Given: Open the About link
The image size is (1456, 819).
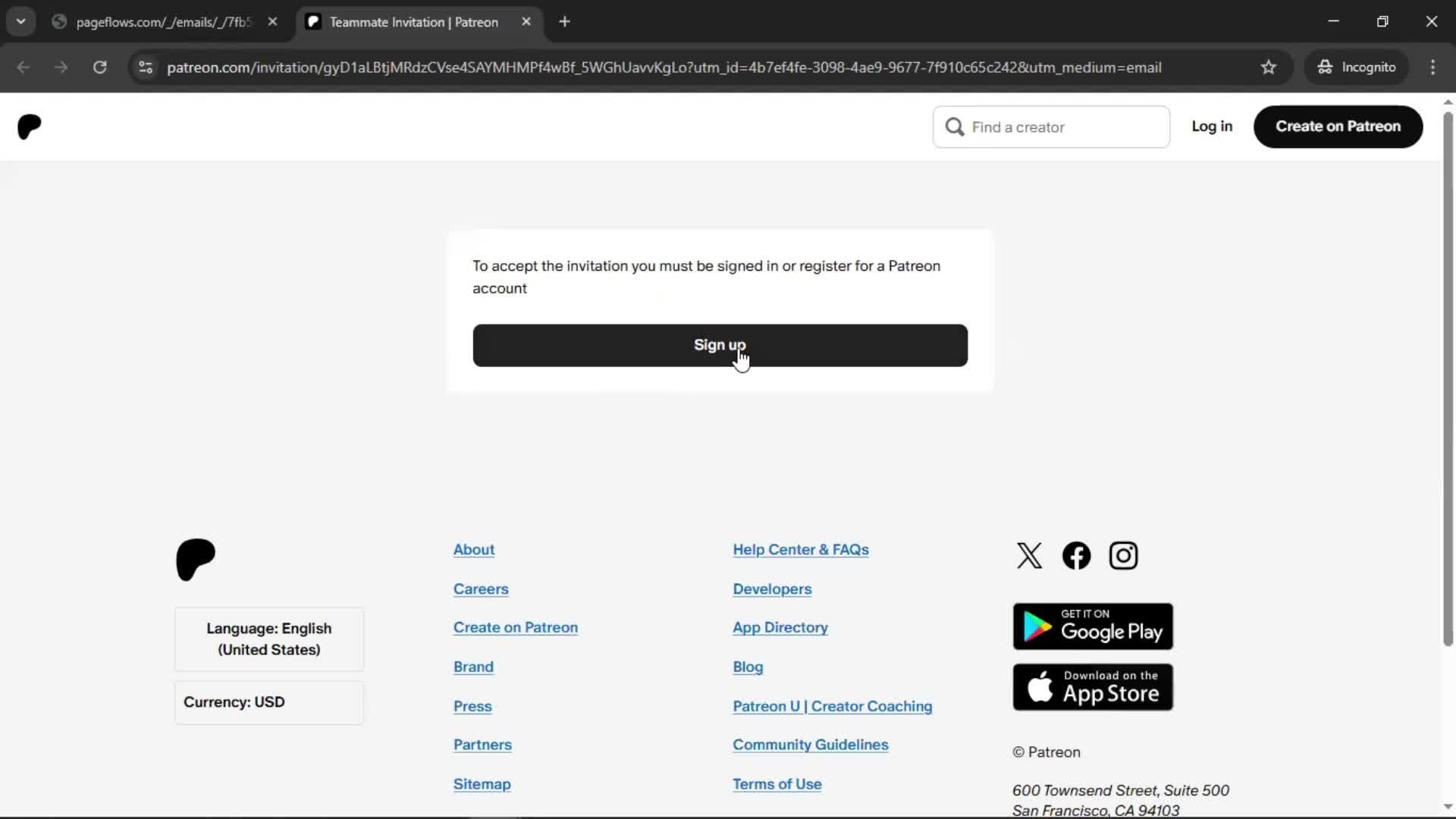Looking at the screenshot, I should click(474, 550).
